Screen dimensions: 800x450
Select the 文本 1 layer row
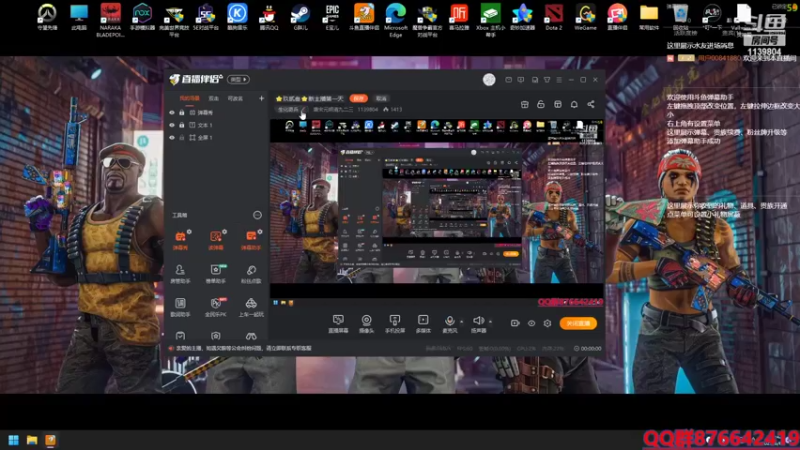point(216,125)
